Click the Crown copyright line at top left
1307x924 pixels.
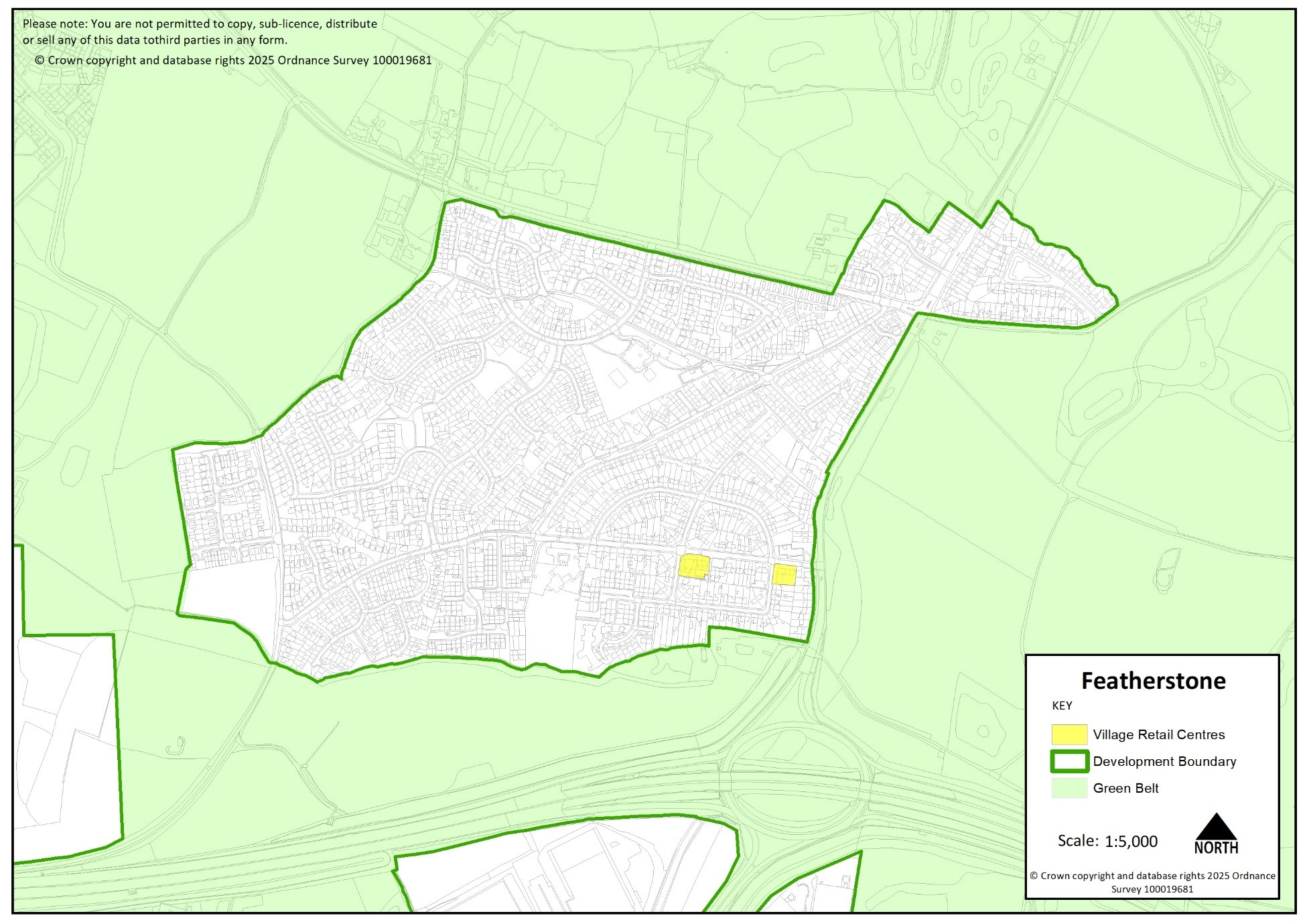click(233, 60)
